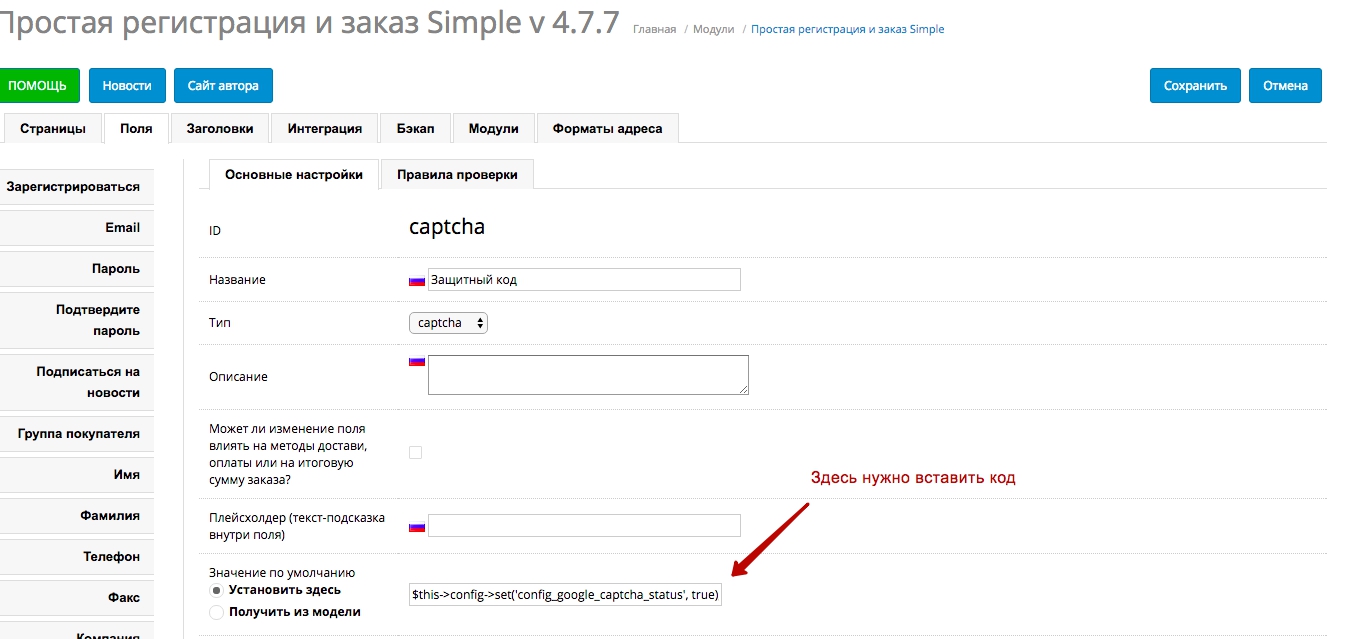Click the Отмена button

1285,86
